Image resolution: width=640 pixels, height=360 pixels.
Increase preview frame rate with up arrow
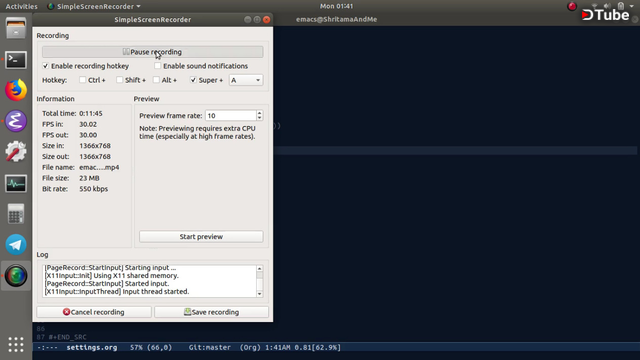point(259,113)
